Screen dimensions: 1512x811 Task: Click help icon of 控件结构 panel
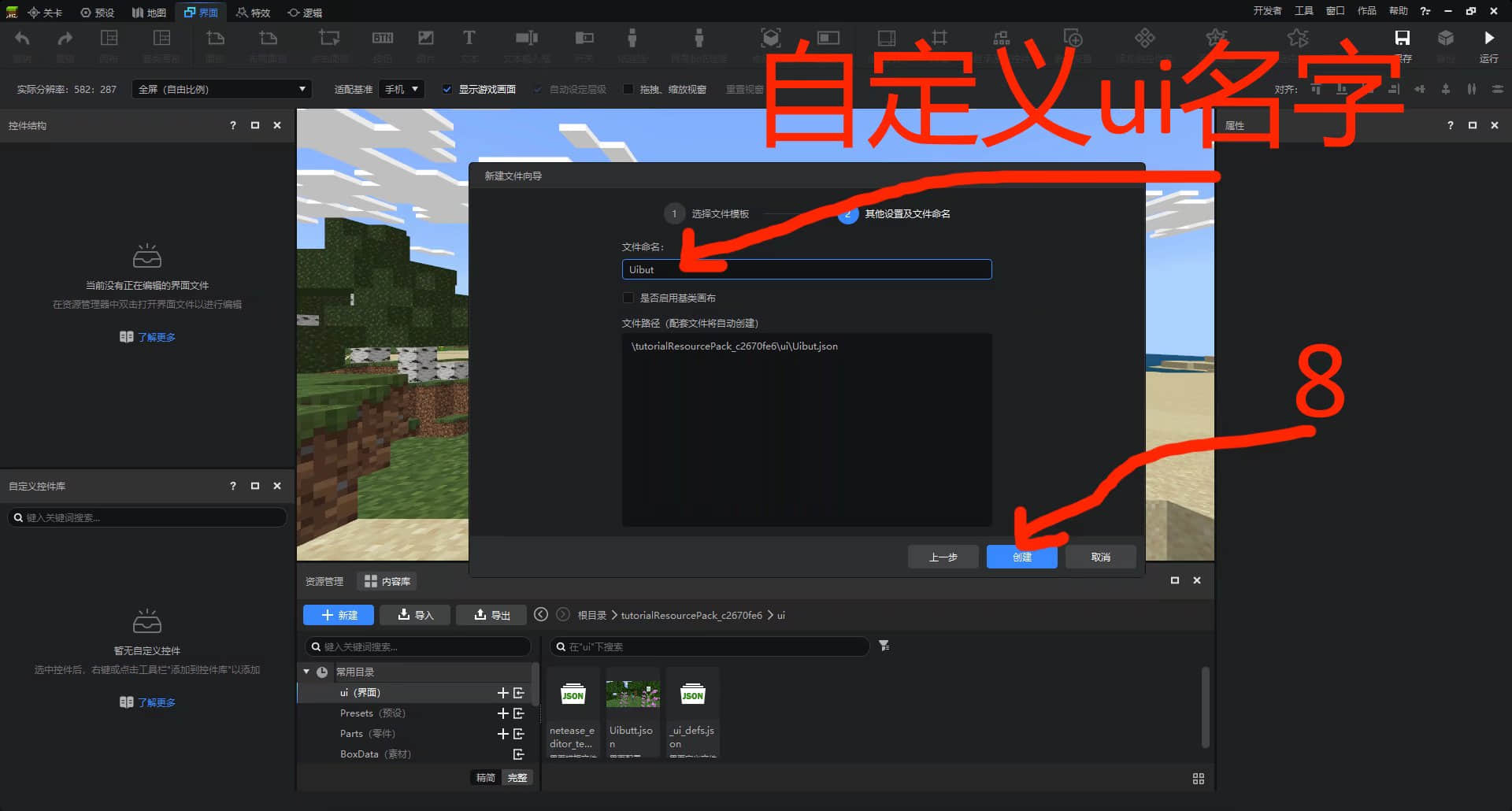click(233, 125)
